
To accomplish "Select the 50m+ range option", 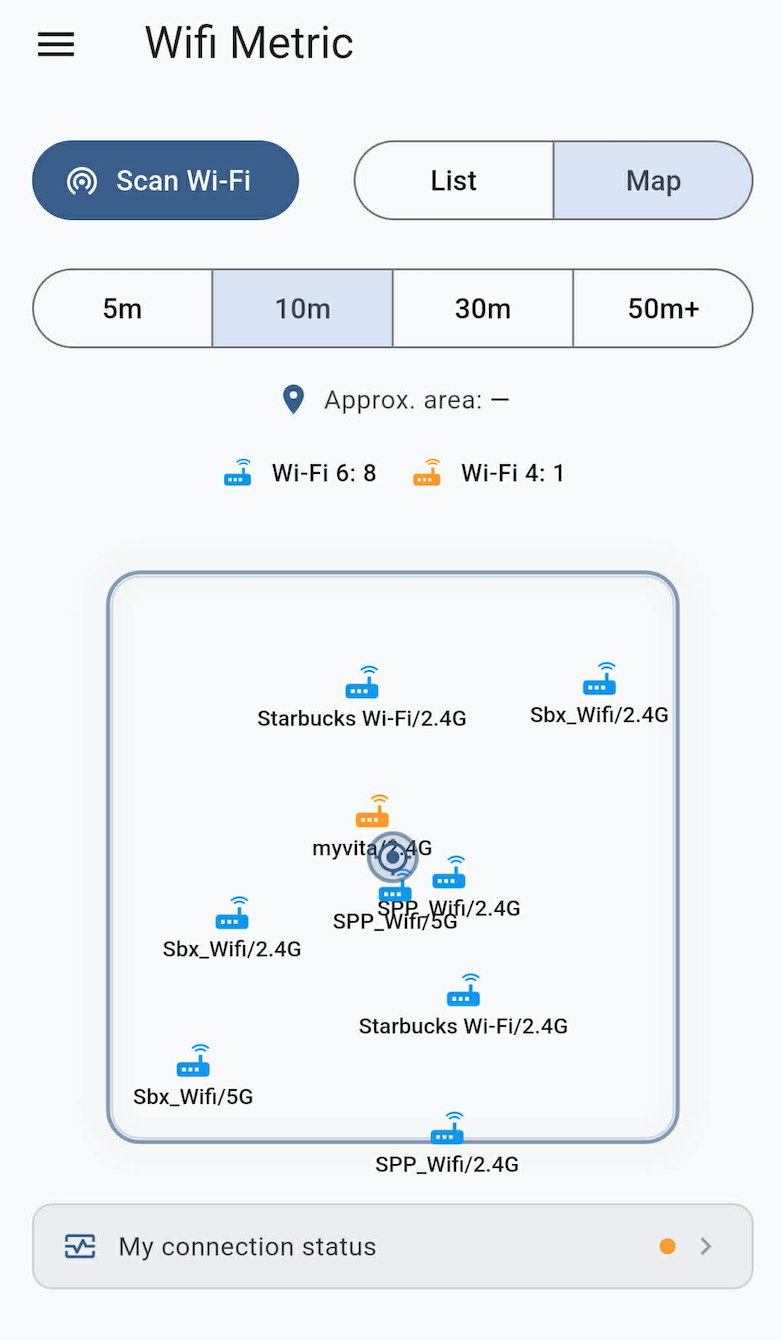I will coord(663,308).
